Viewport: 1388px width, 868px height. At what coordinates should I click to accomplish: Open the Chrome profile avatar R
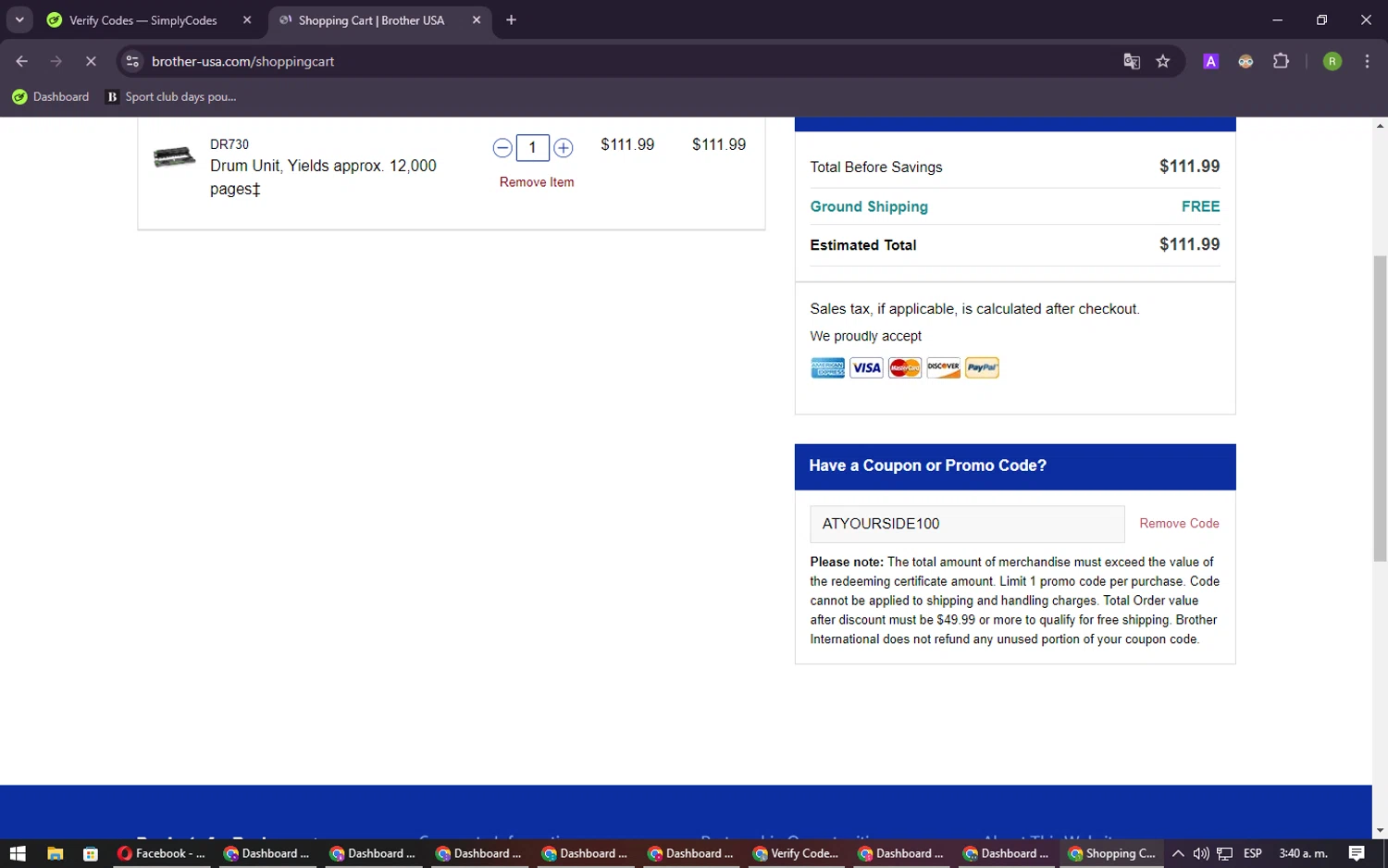pos(1332,61)
